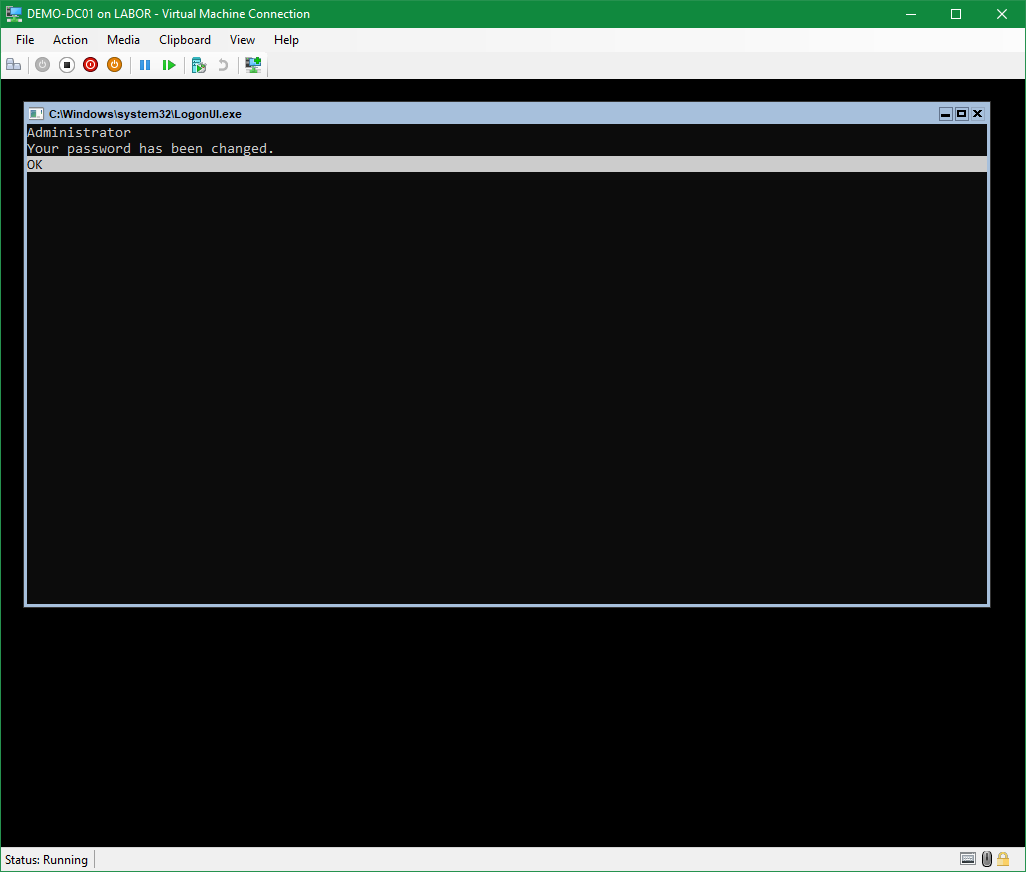
Task: Create a checkpoint with the toolbar icon
Action: (x=199, y=65)
